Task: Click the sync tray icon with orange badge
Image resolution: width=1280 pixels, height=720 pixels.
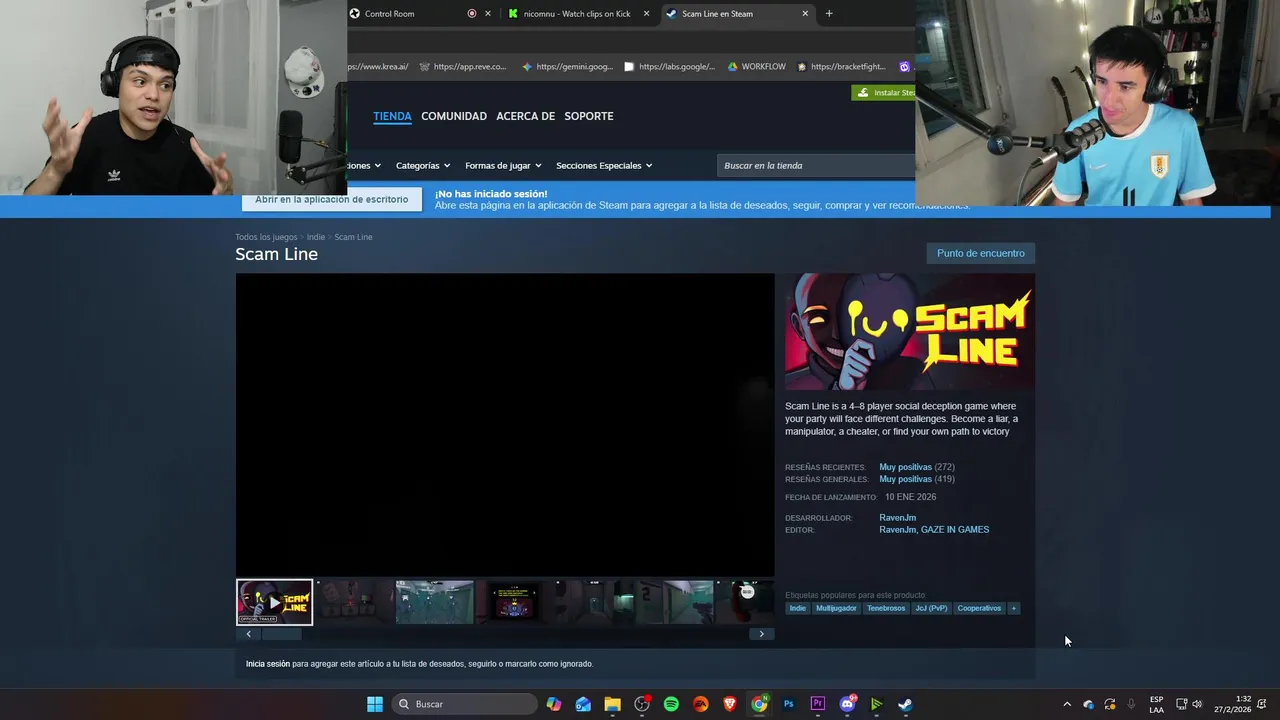Action: click(x=1109, y=704)
